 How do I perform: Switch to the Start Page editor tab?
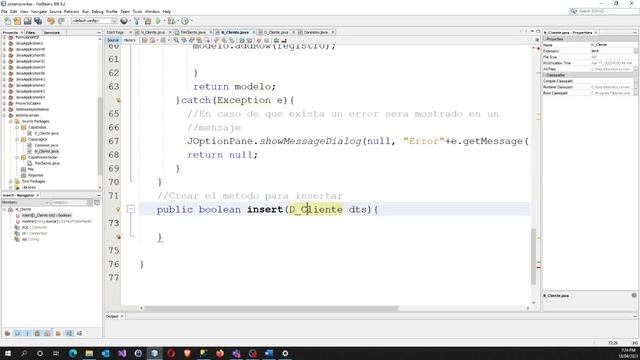[x=115, y=32]
